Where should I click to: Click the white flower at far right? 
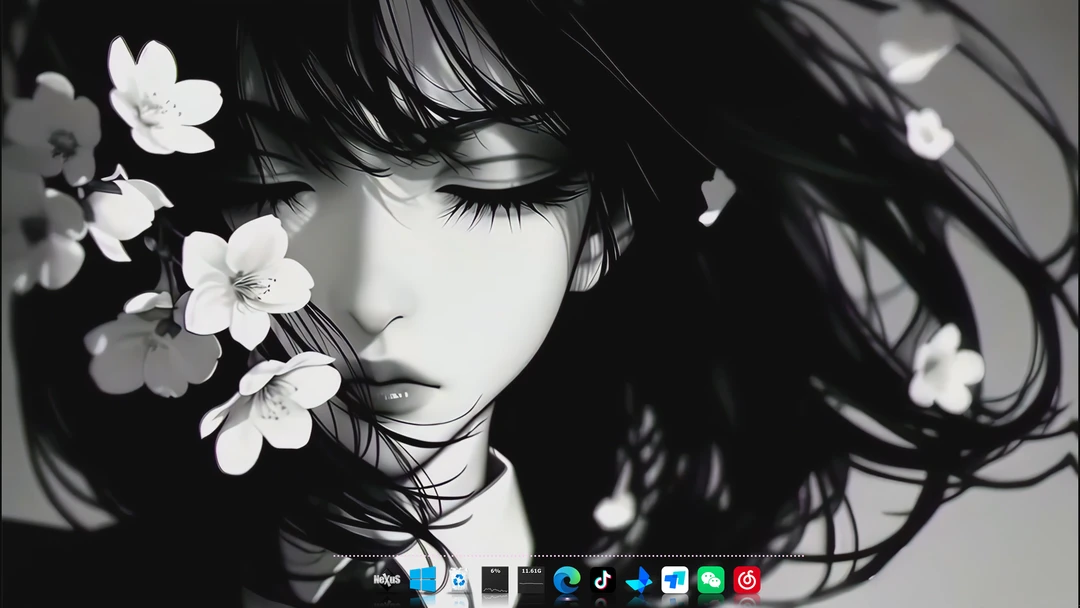[x=945, y=368]
